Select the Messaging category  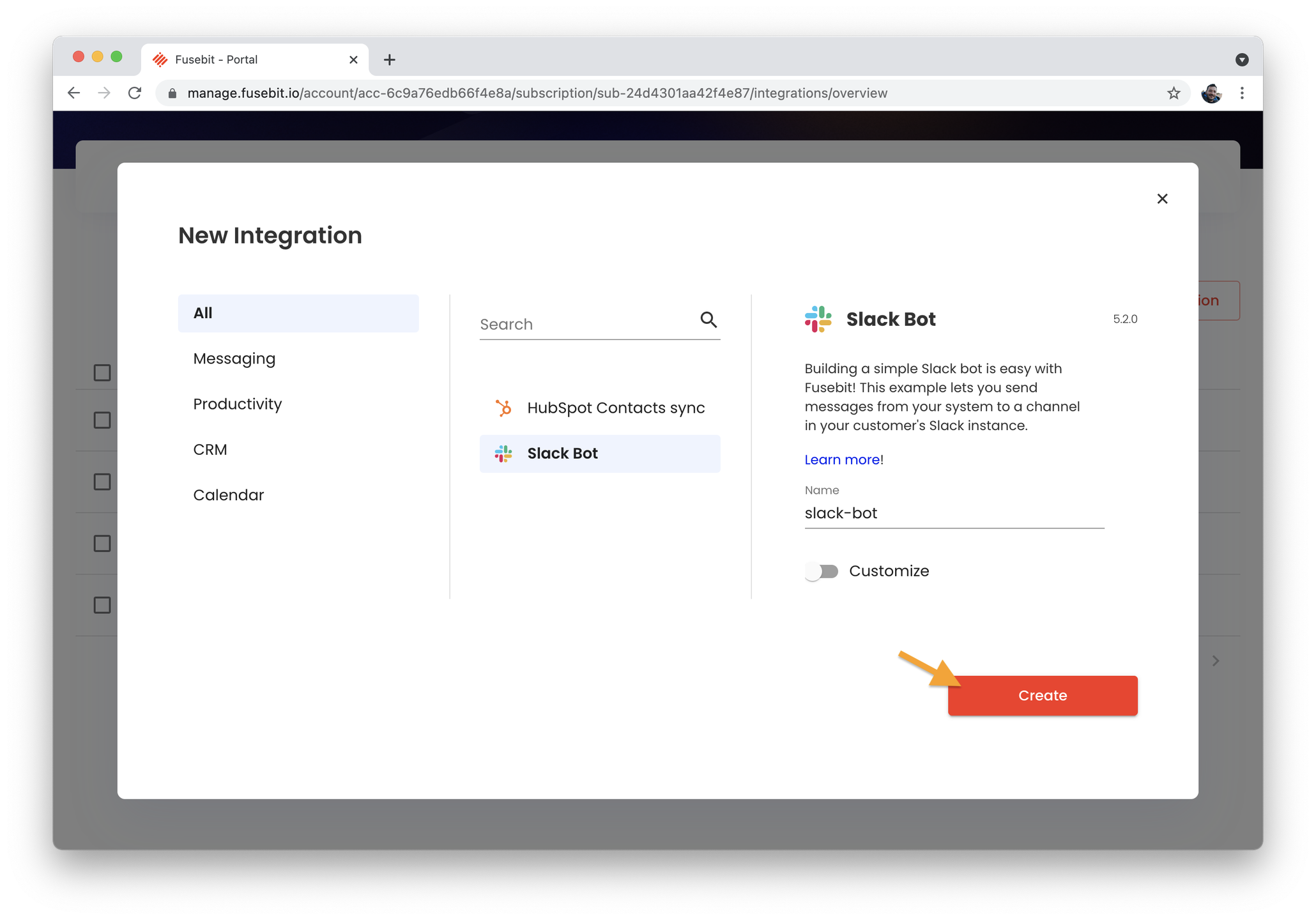tap(234, 358)
